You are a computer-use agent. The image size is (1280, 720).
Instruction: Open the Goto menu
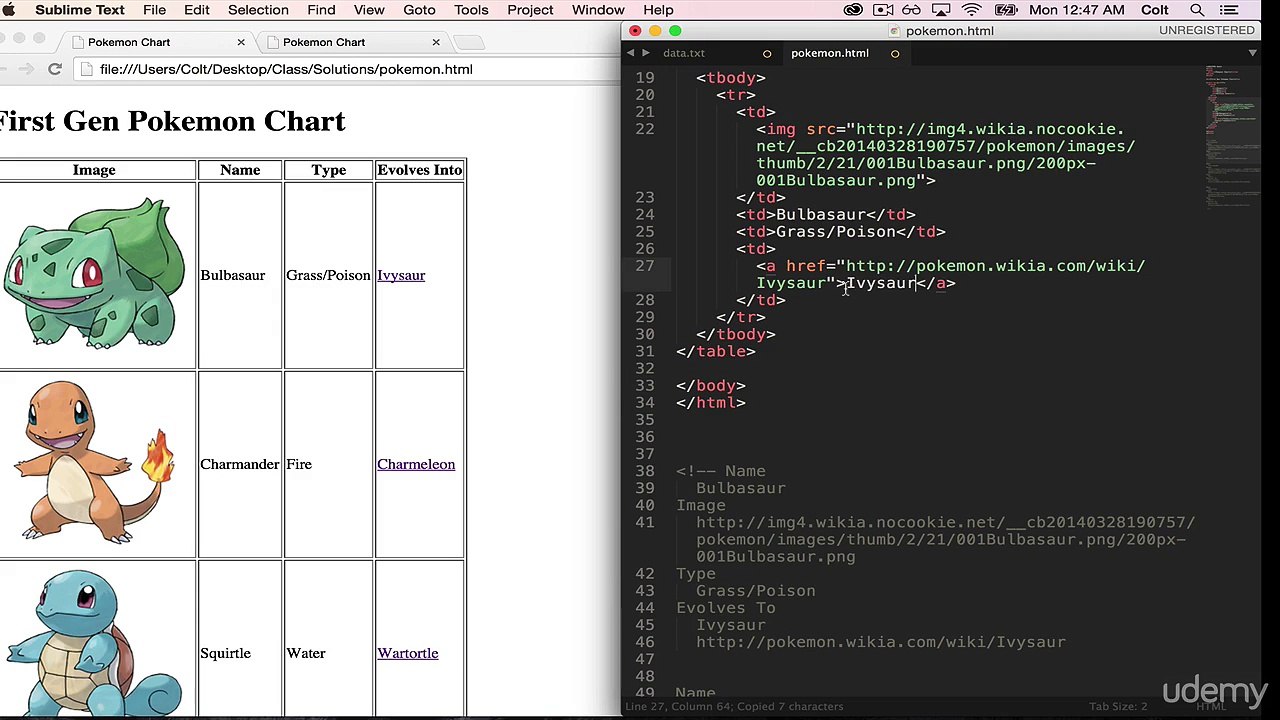click(x=419, y=10)
